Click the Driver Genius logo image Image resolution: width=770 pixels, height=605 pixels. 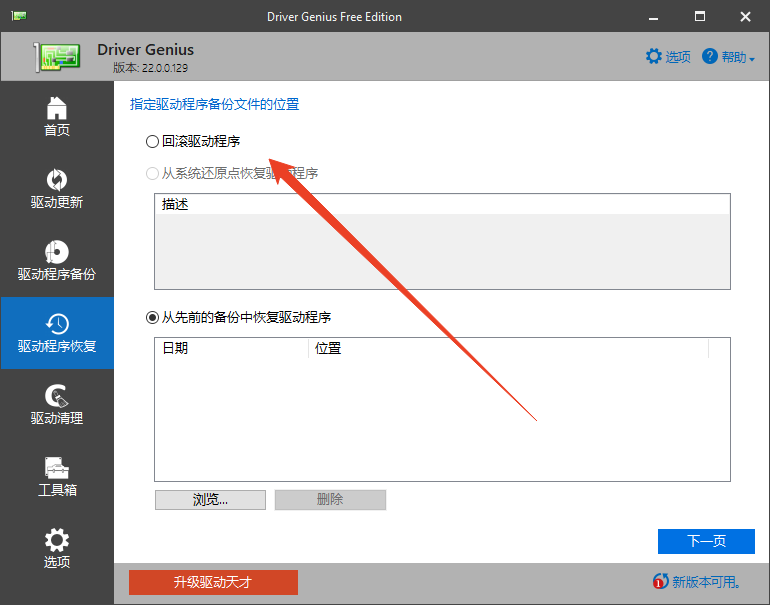coord(58,57)
